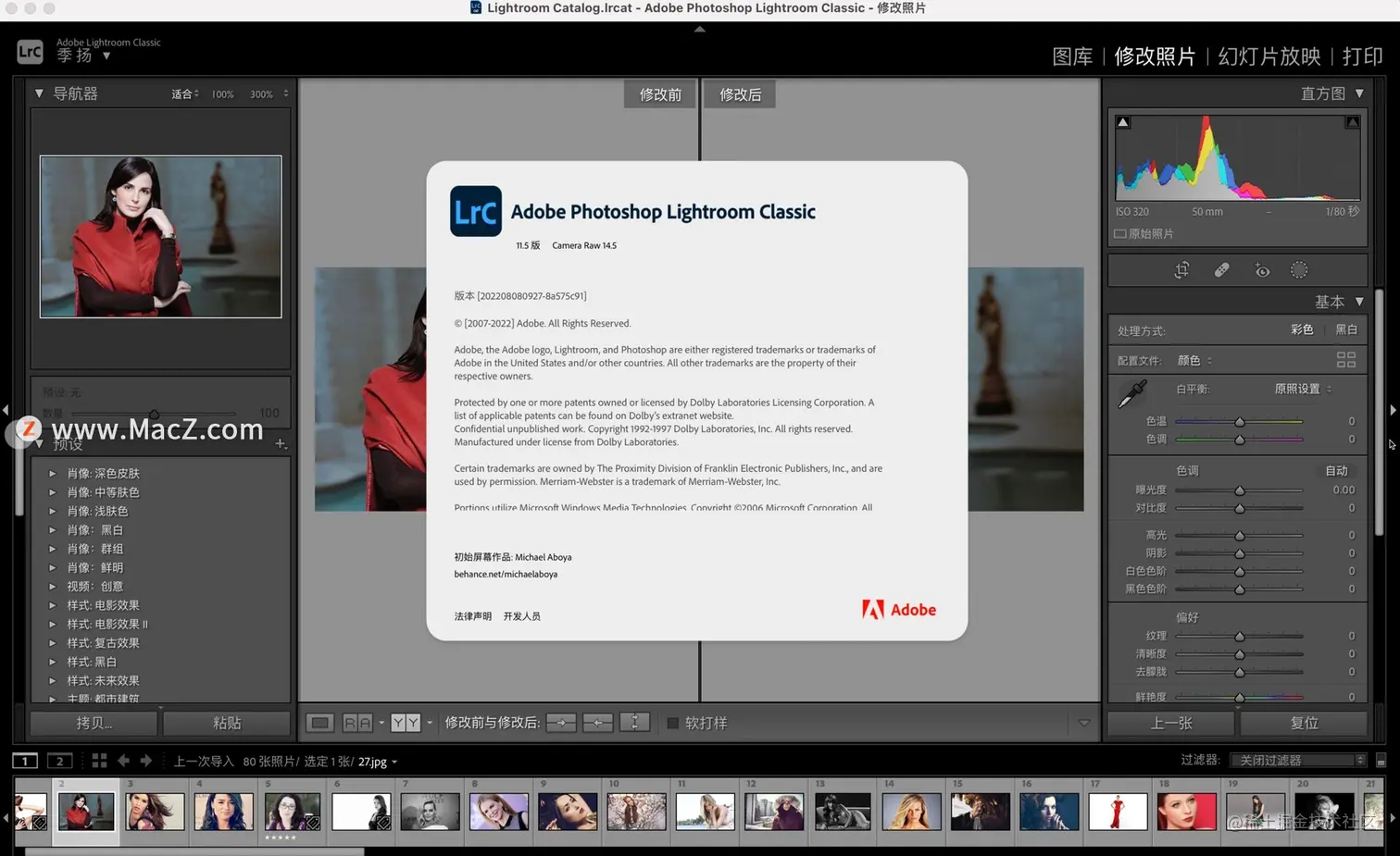Open the profile browser grid icon
The height and width of the screenshot is (856, 1400).
tap(1346, 360)
